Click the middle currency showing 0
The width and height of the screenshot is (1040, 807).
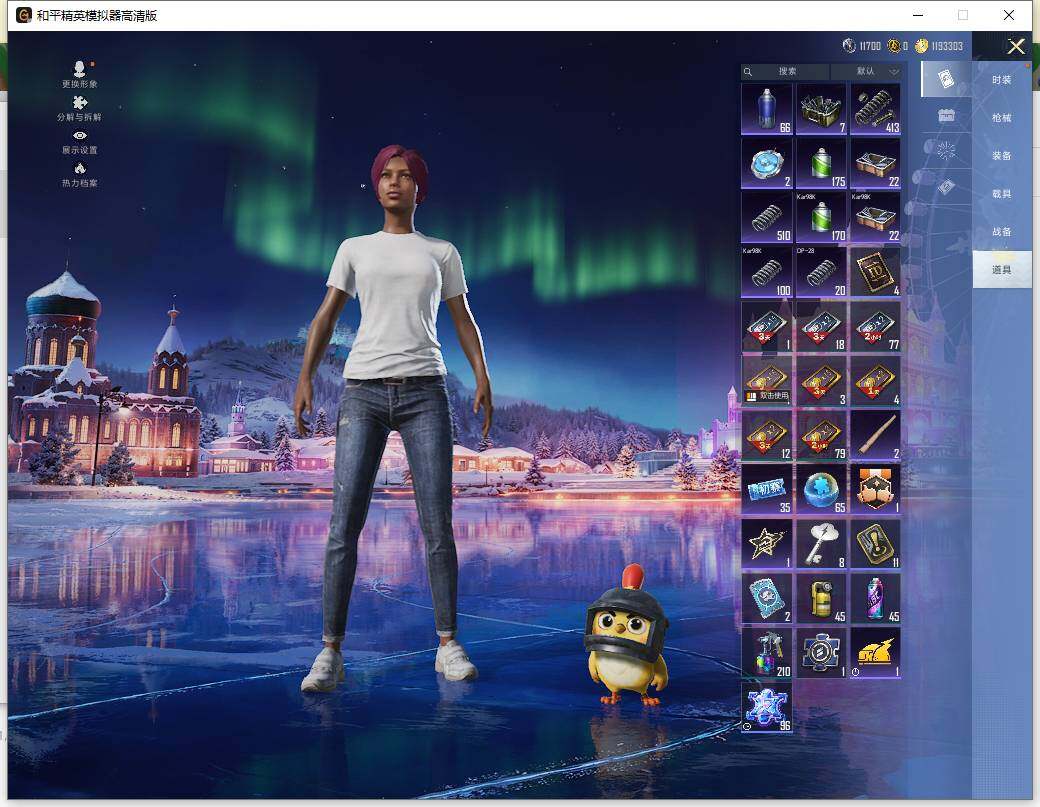[x=898, y=46]
